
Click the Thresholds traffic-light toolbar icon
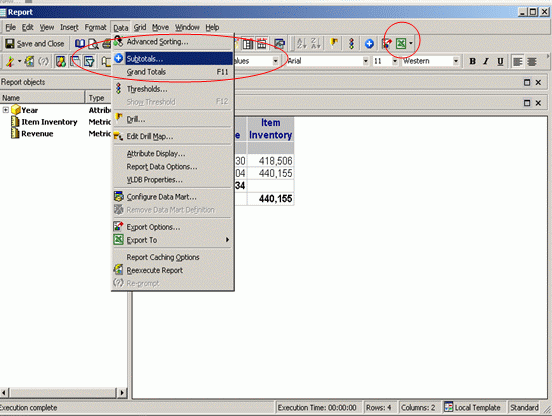pyautogui.click(x=351, y=44)
